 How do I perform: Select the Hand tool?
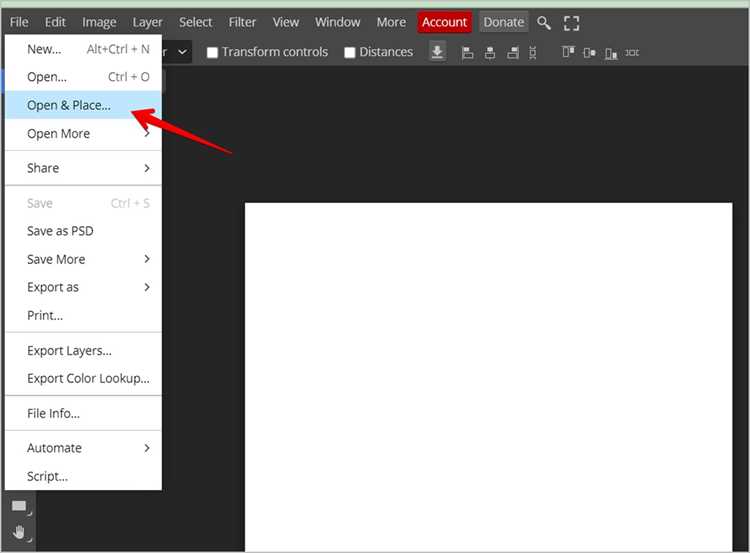pos(19,532)
